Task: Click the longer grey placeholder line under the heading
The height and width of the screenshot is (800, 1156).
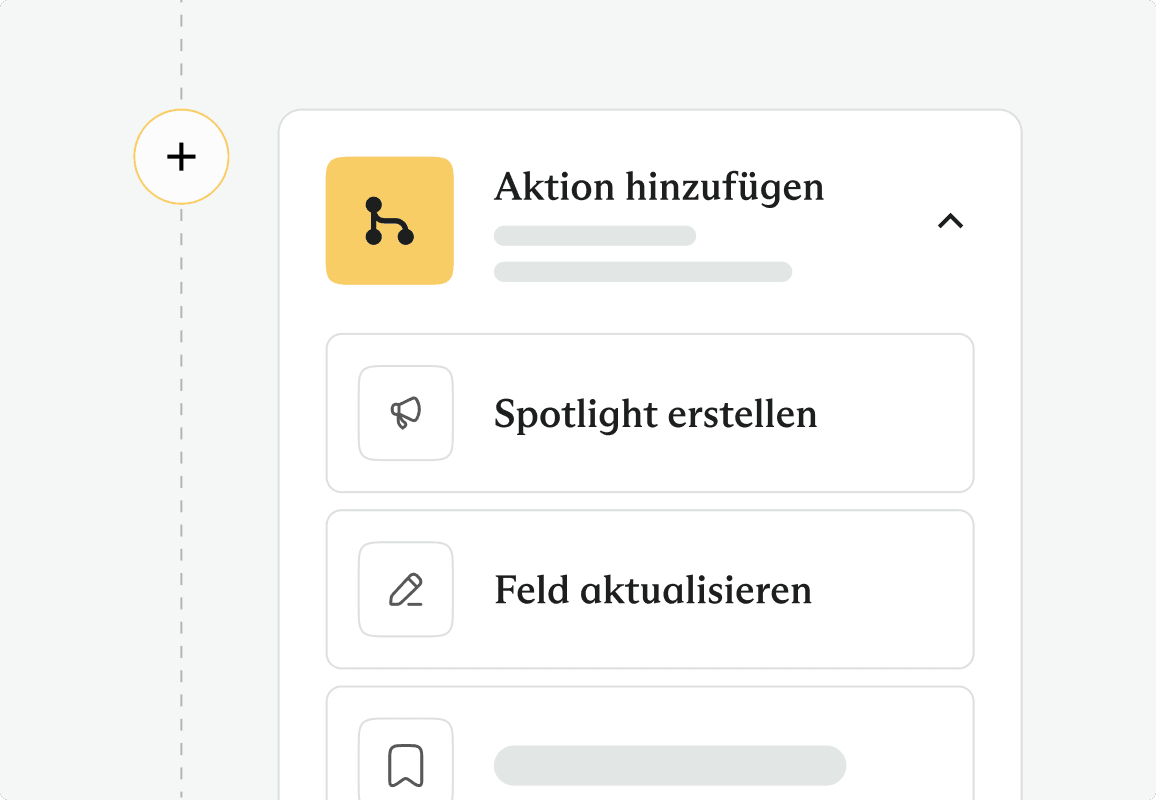Action: (x=643, y=271)
